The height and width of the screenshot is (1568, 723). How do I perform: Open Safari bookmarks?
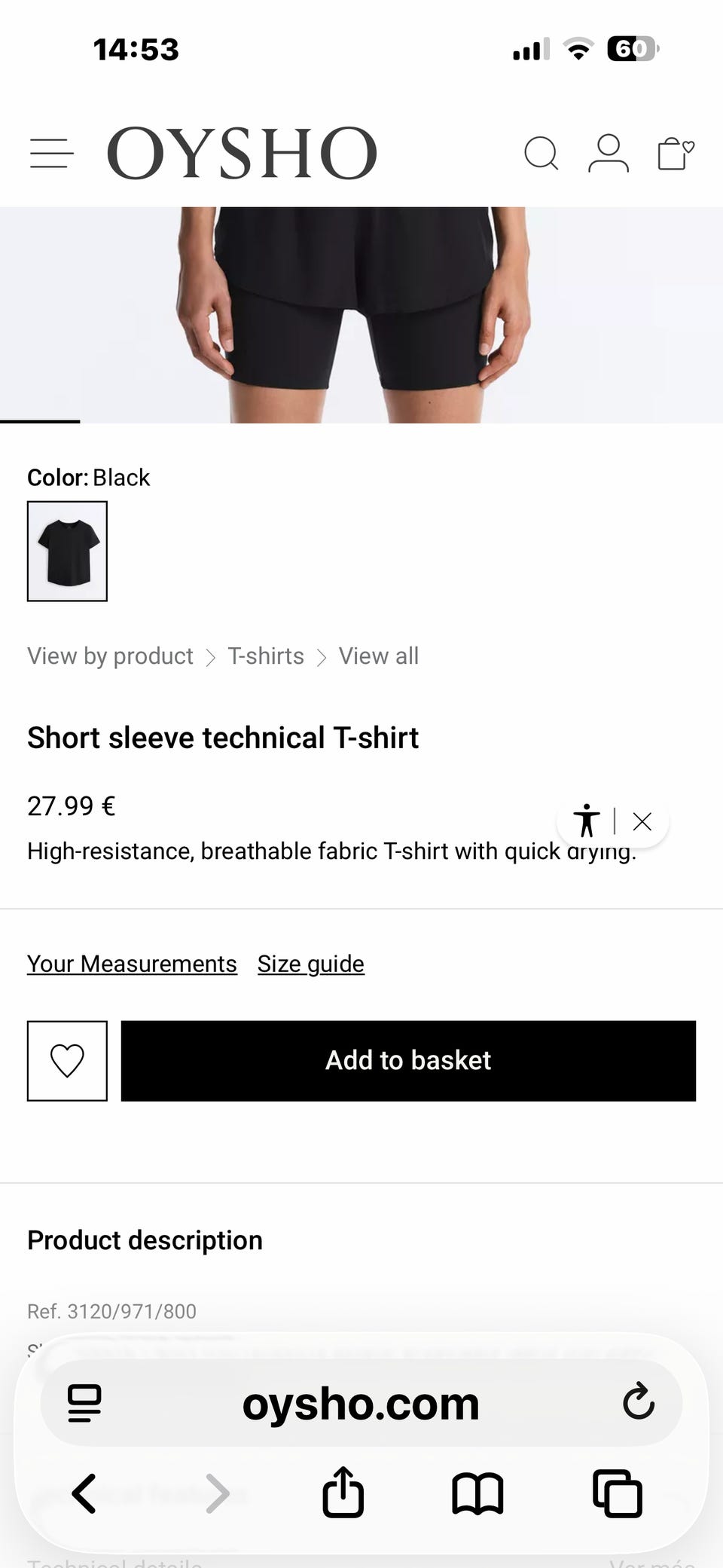pyautogui.click(x=477, y=1493)
